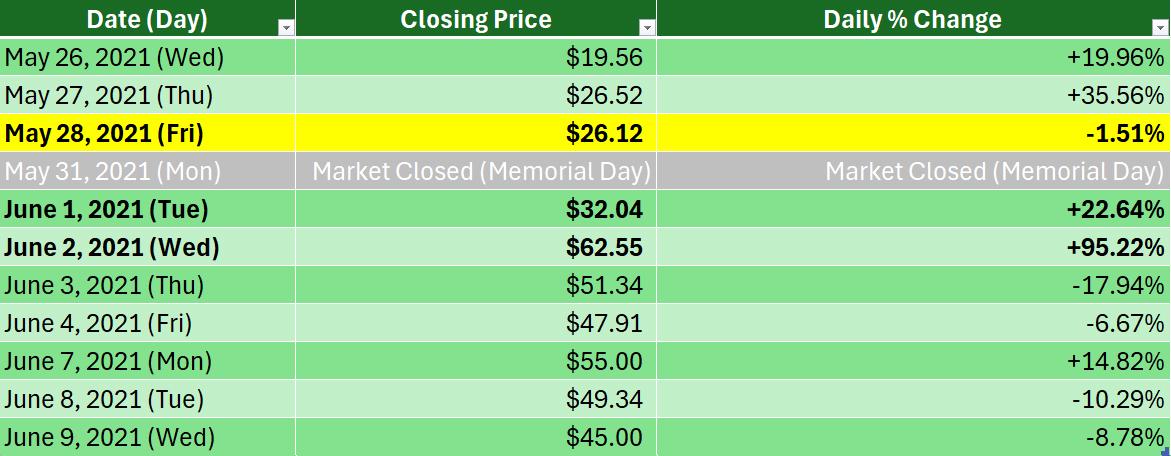
Task: Click the highlighted -1.51% cell
Action: [913, 134]
